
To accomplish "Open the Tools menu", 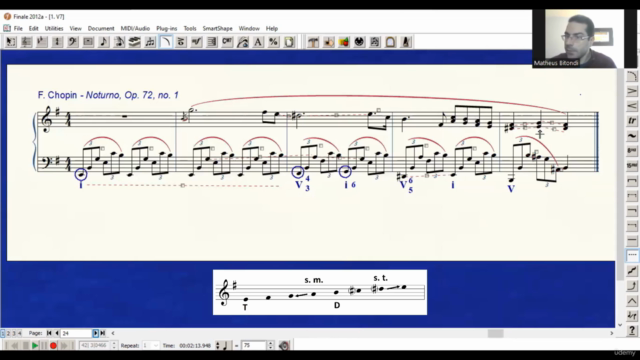I will (x=190, y=29).
